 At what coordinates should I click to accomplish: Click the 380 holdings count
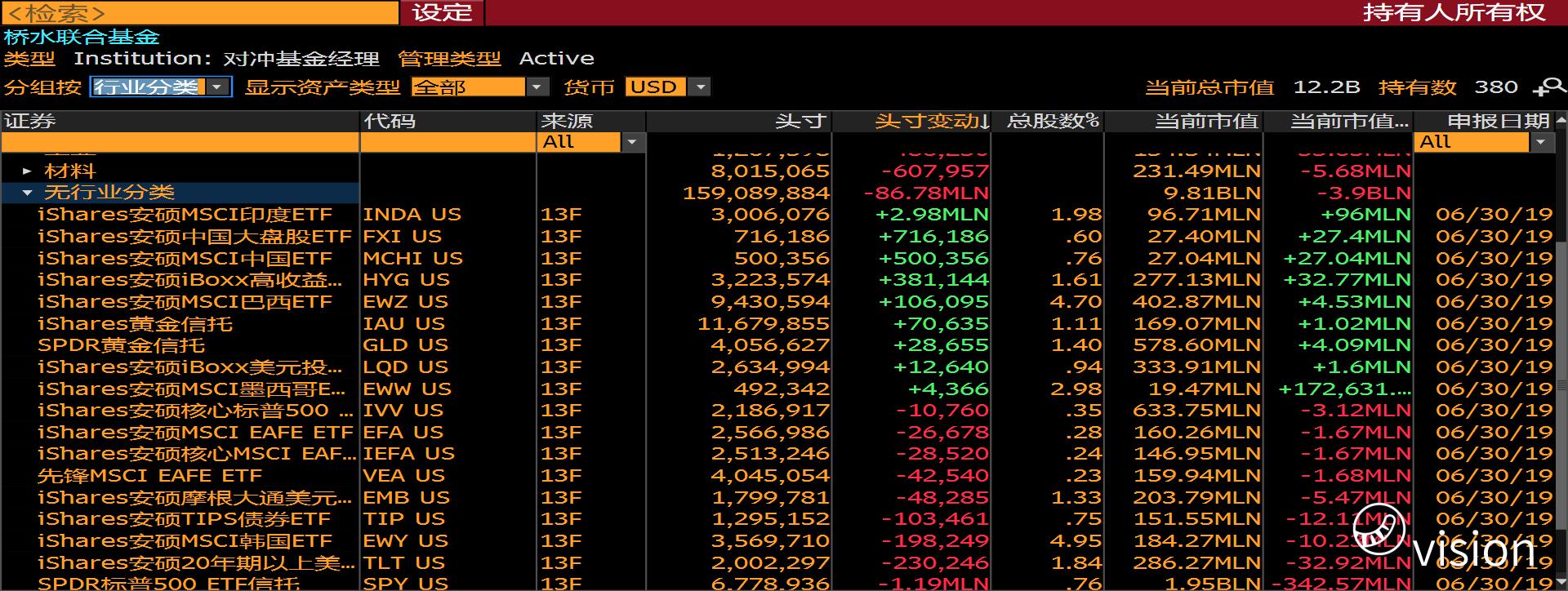1496,87
